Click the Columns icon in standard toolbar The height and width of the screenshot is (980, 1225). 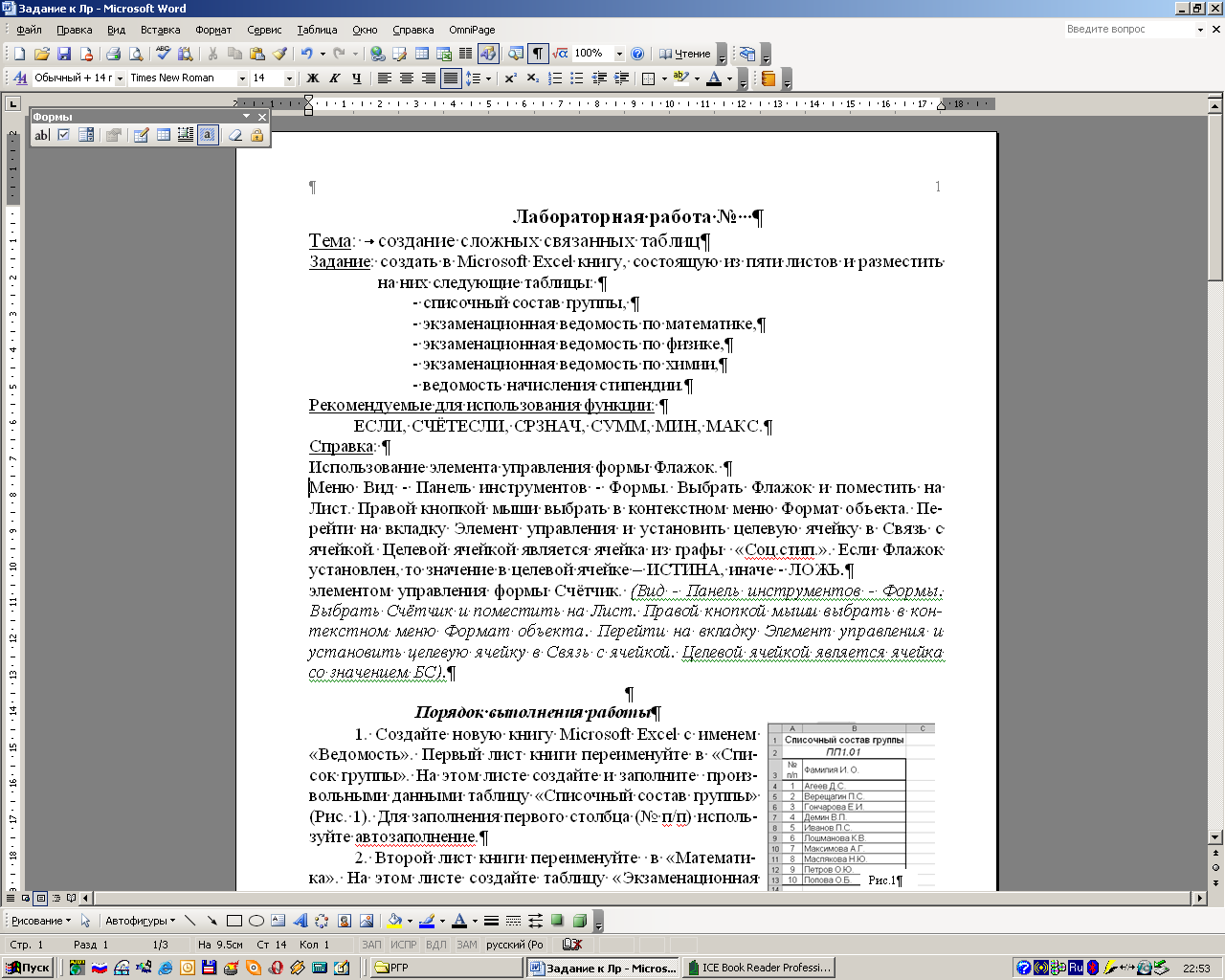[466, 55]
